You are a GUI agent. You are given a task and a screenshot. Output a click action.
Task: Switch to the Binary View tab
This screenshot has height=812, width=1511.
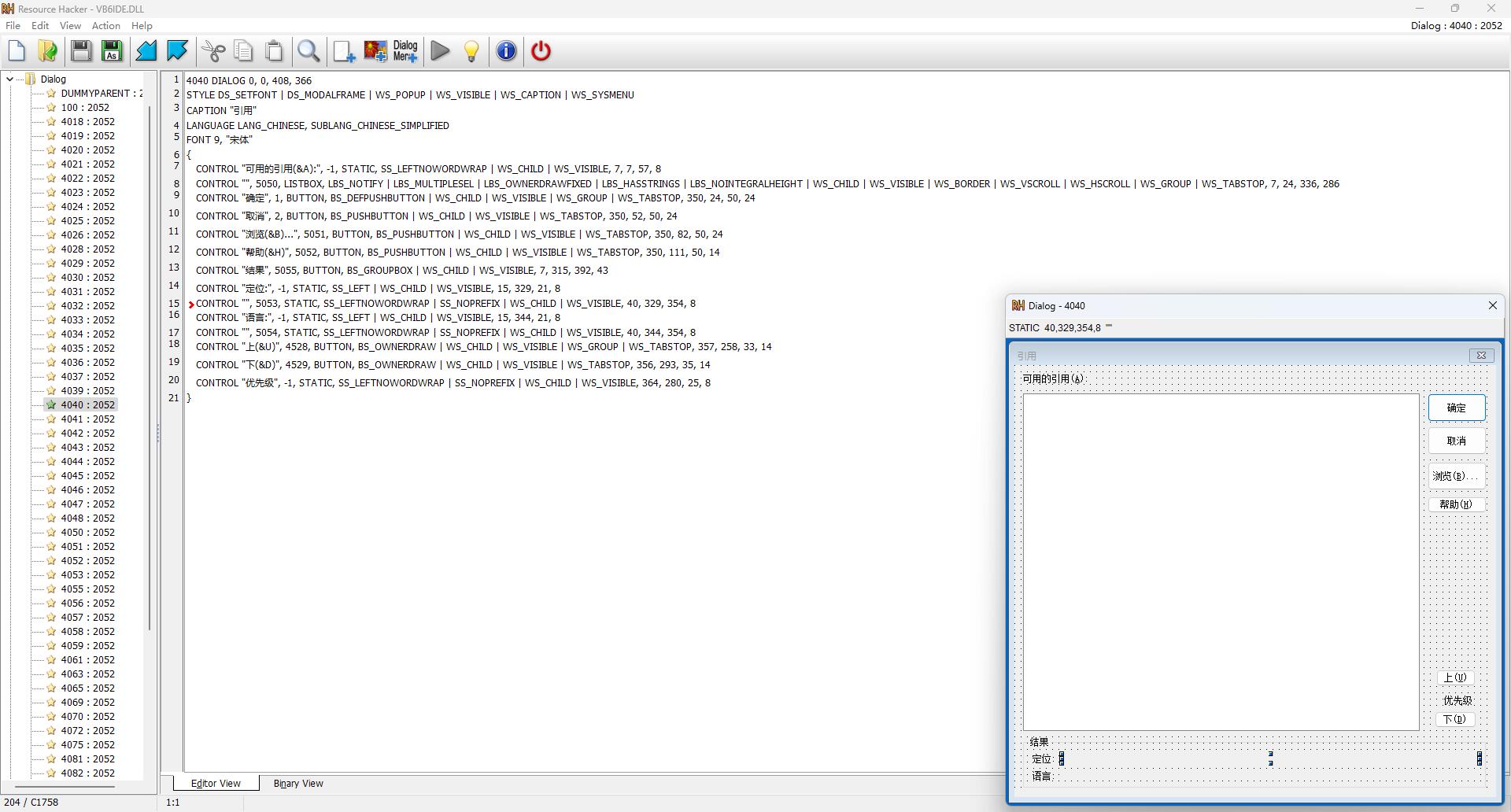pyautogui.click(x=298, y=783)
